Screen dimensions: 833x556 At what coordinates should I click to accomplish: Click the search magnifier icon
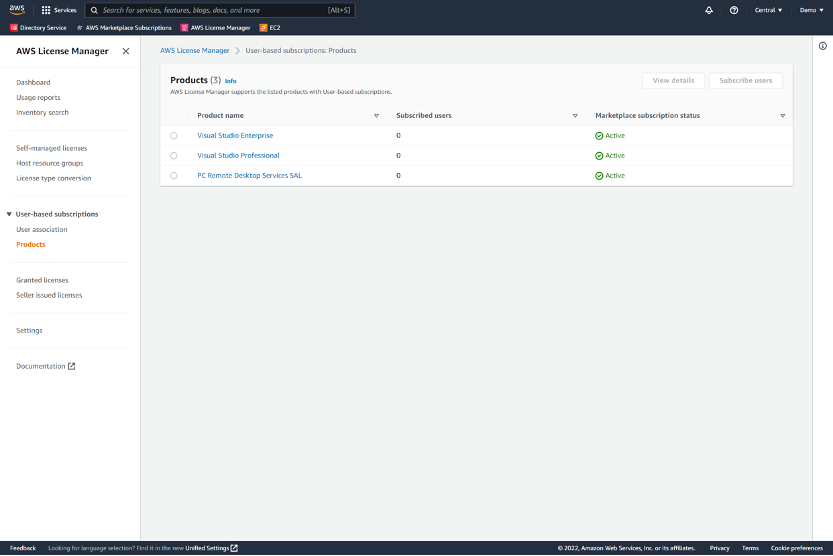pyautogui.click(x=94, y=10)
